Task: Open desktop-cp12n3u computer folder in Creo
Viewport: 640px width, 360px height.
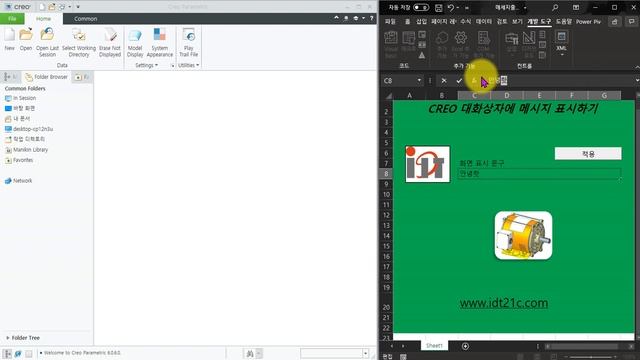Action: pyautogui.click(x=29, y=129)
